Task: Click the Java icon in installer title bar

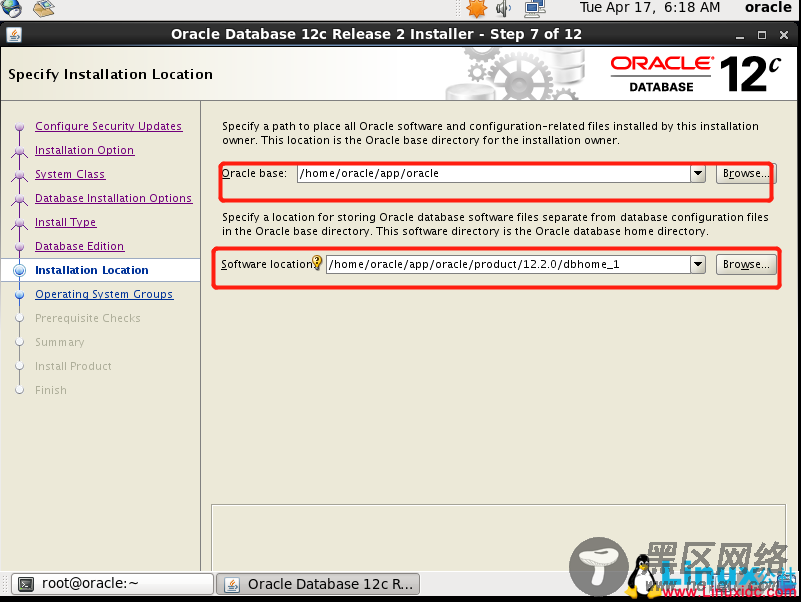Action: point(14,35)
